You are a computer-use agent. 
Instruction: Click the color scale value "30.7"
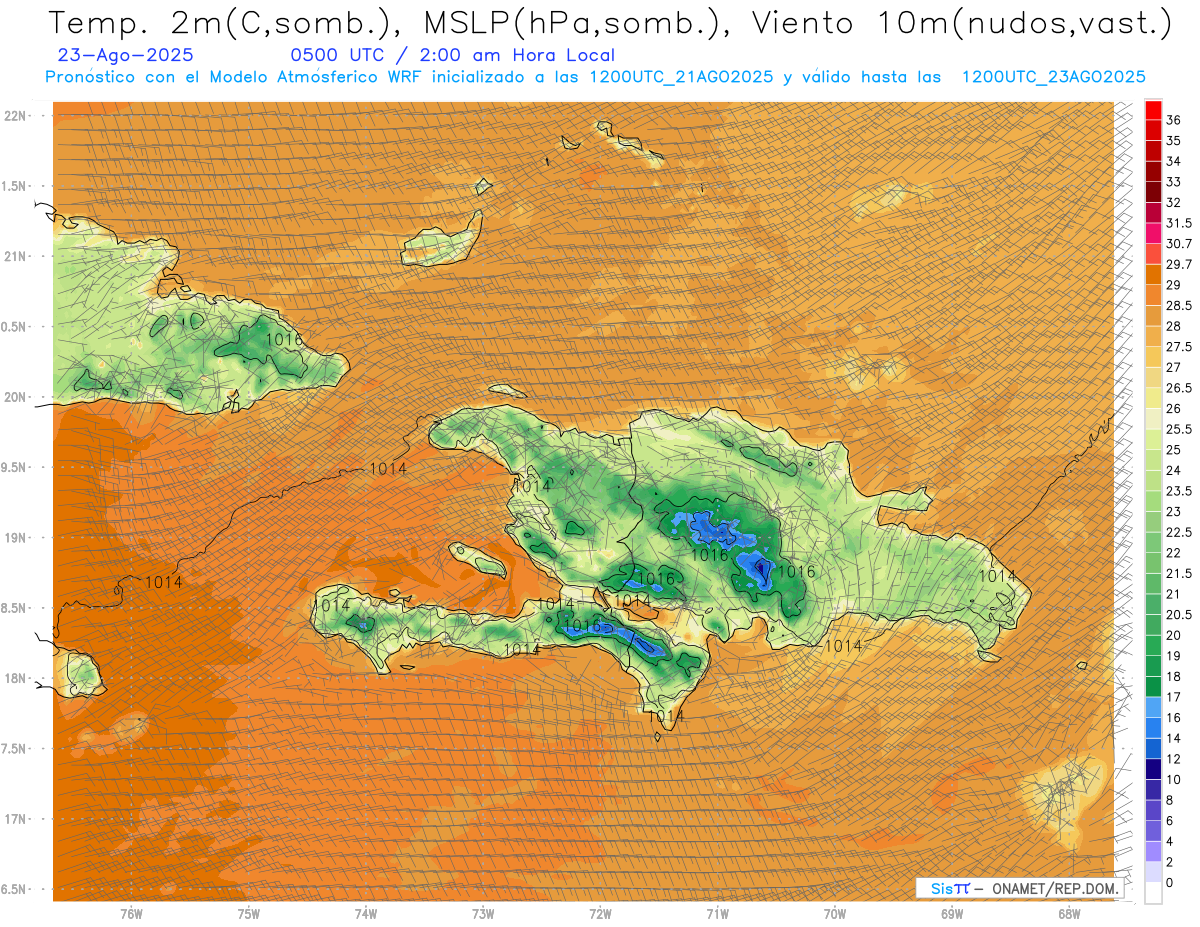pyautogui.click(x=1179, y=244)
